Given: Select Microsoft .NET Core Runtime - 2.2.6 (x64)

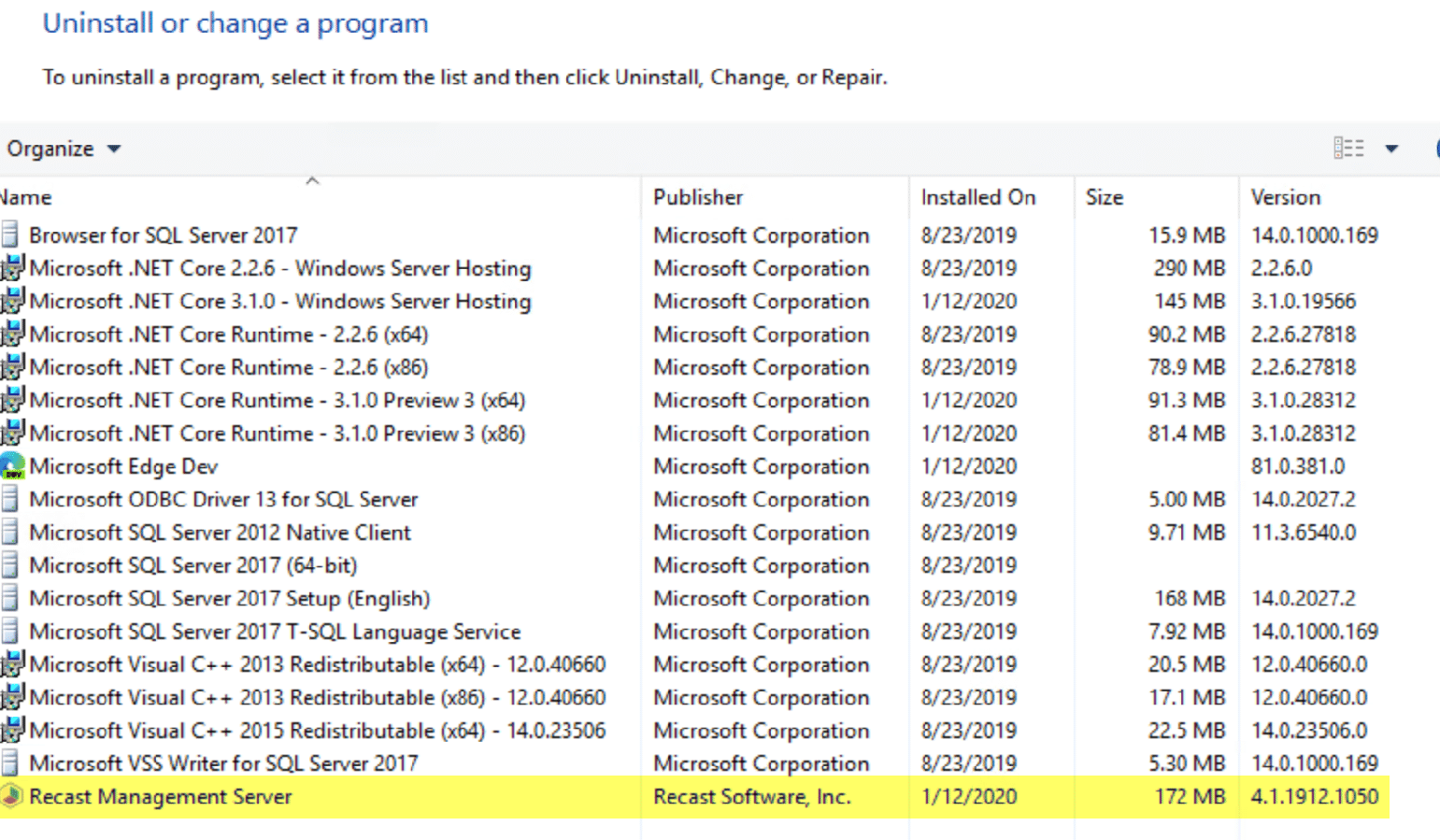Looking at the screenshot, I should (x=229, y=334).
